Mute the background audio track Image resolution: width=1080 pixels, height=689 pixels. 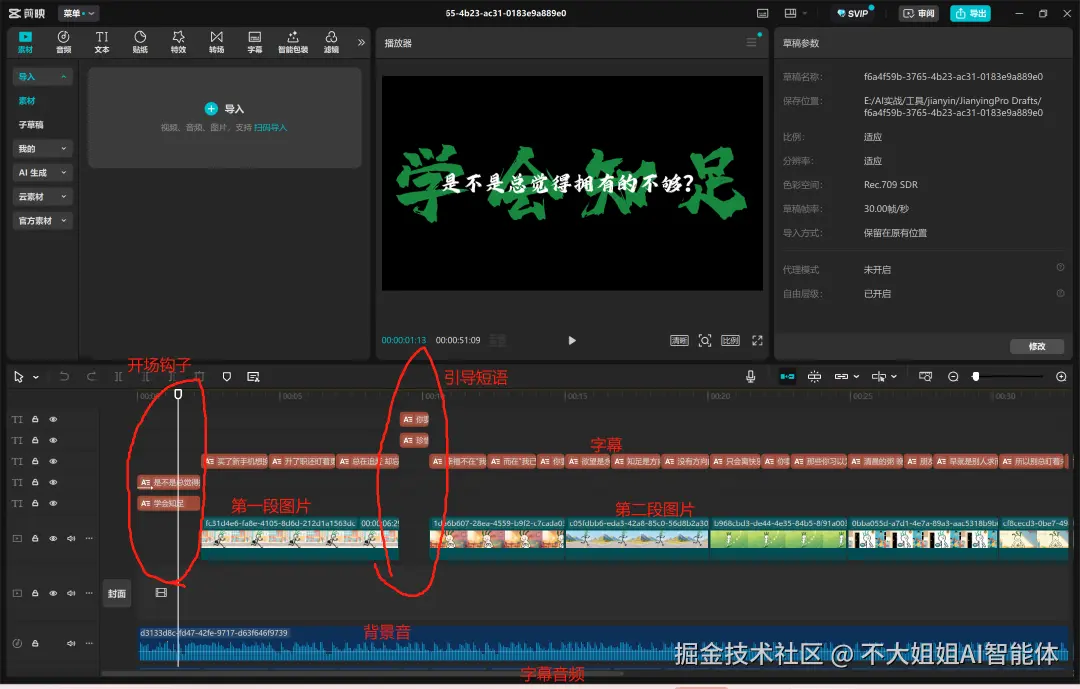pos(71,644)
